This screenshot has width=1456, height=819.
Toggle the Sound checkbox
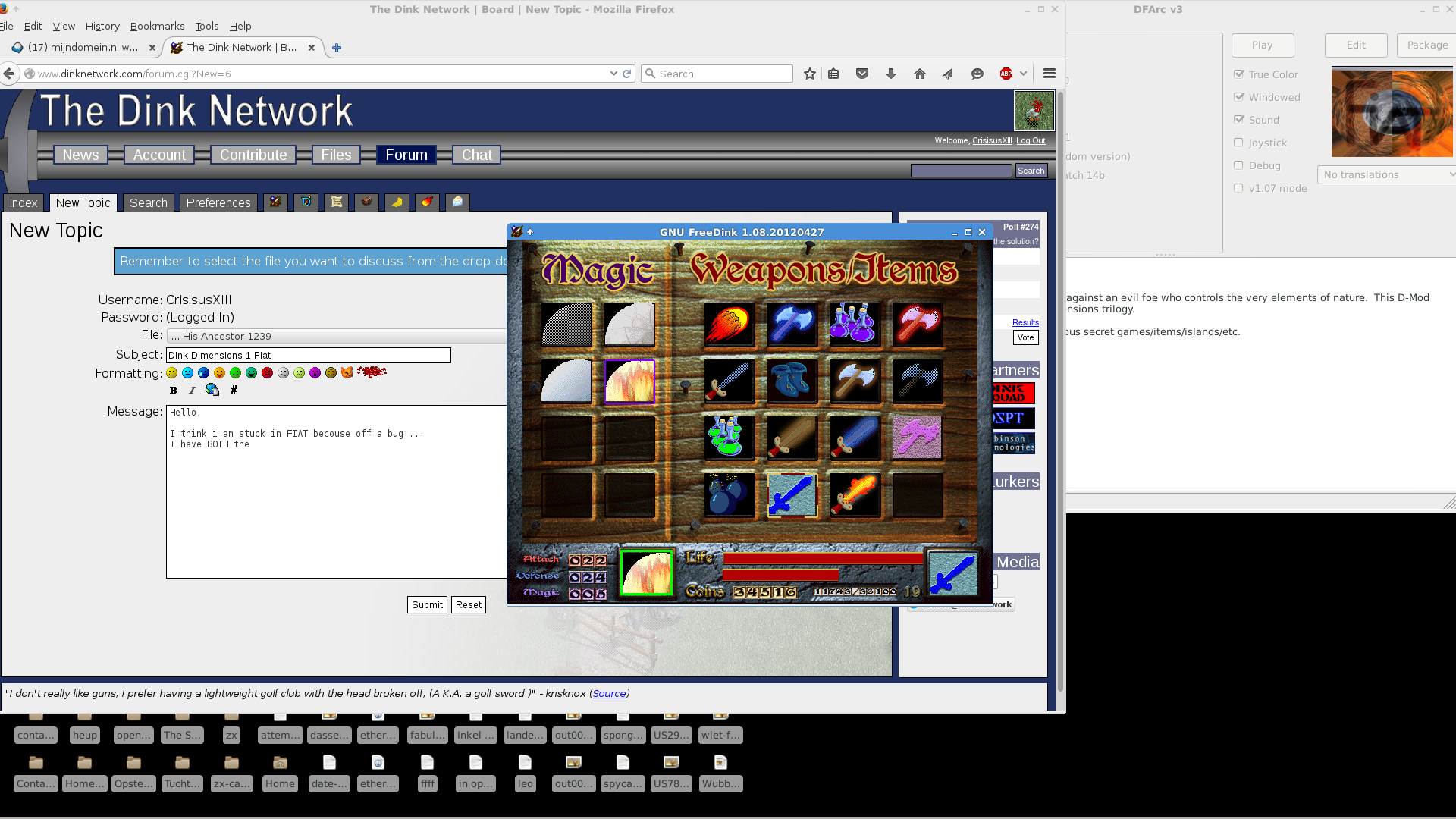(x=1239, y=120)
